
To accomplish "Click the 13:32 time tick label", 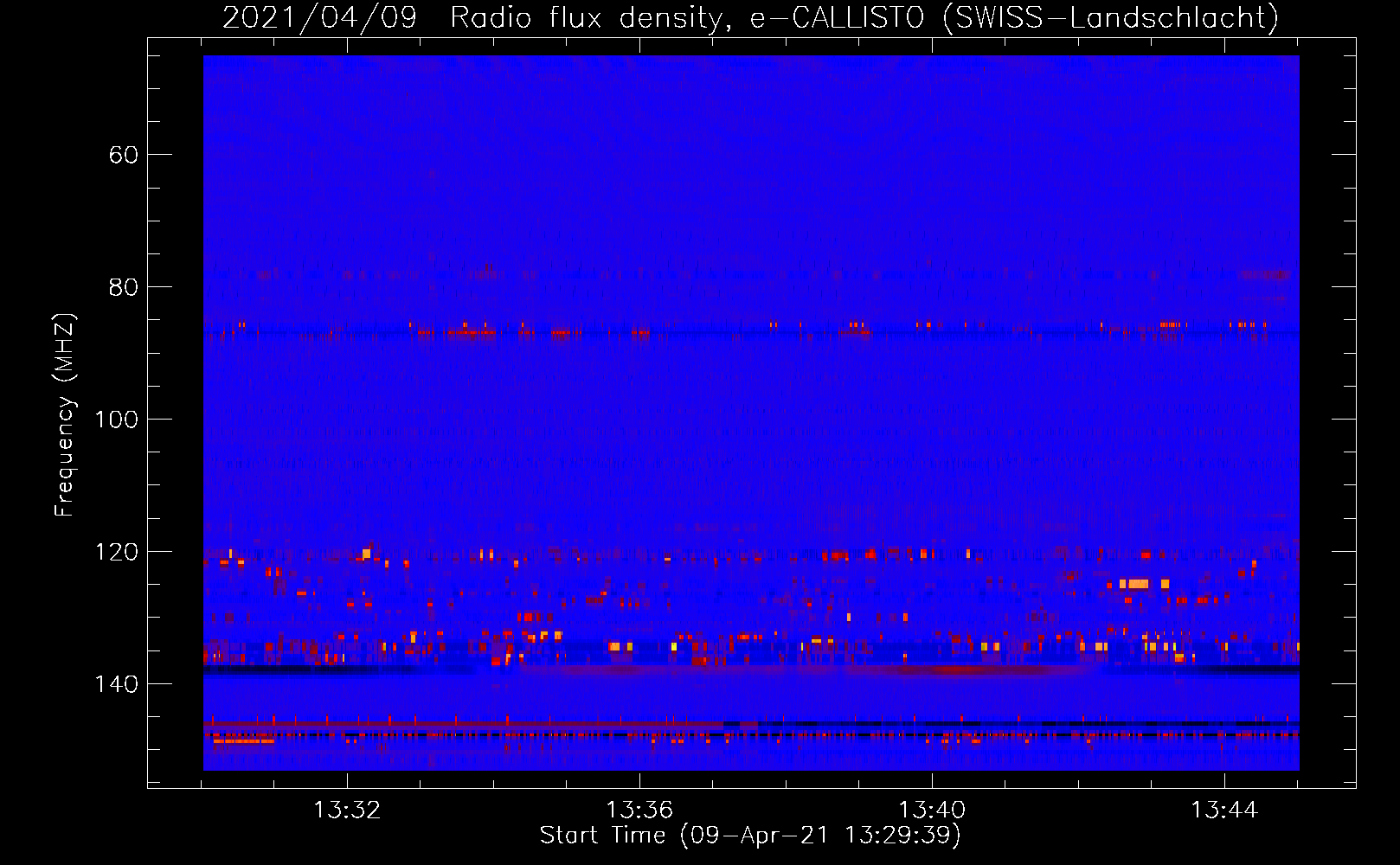I will 347,810.
